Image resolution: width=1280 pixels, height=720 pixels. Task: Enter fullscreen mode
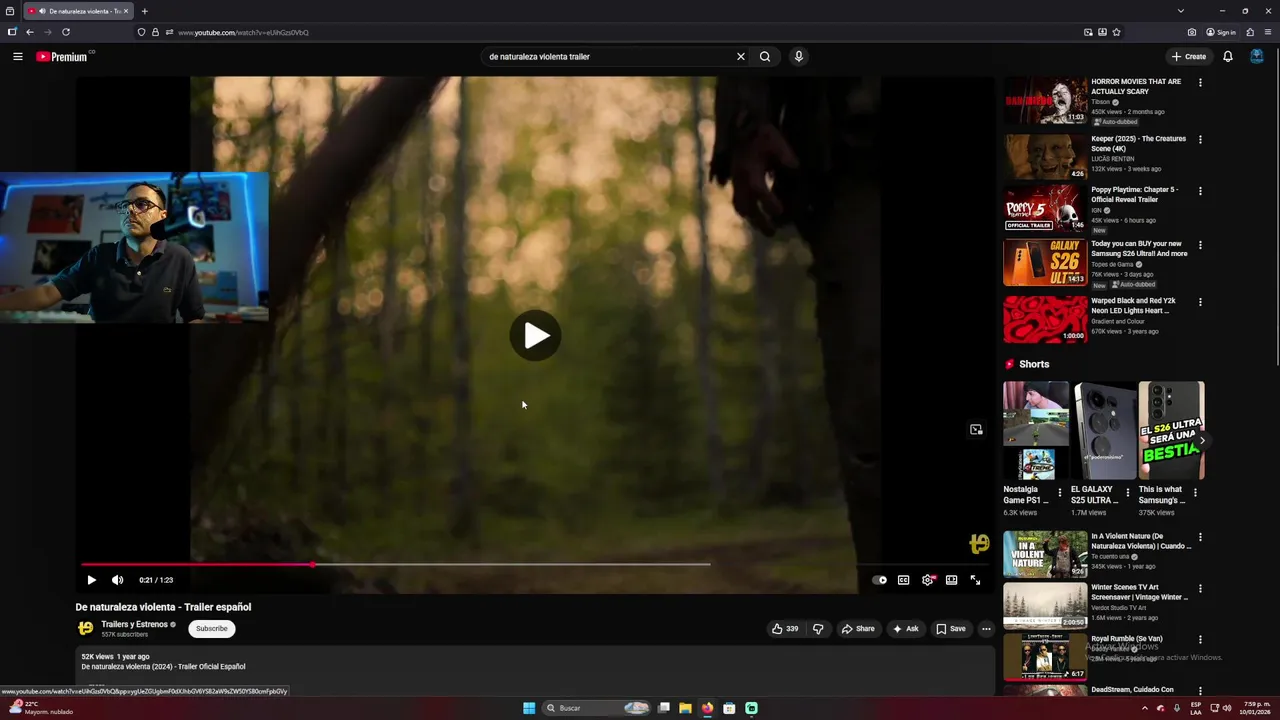975,580
